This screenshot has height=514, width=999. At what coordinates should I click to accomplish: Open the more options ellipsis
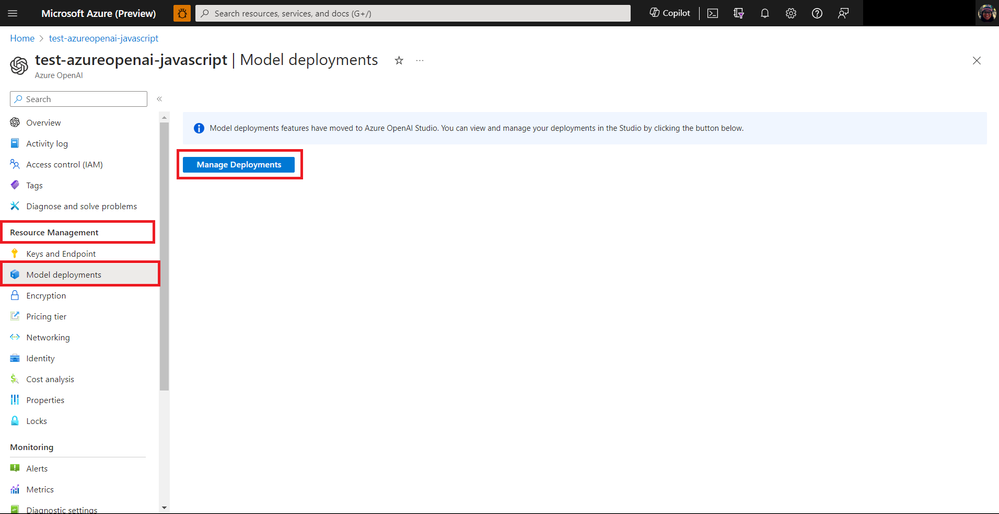420,61
